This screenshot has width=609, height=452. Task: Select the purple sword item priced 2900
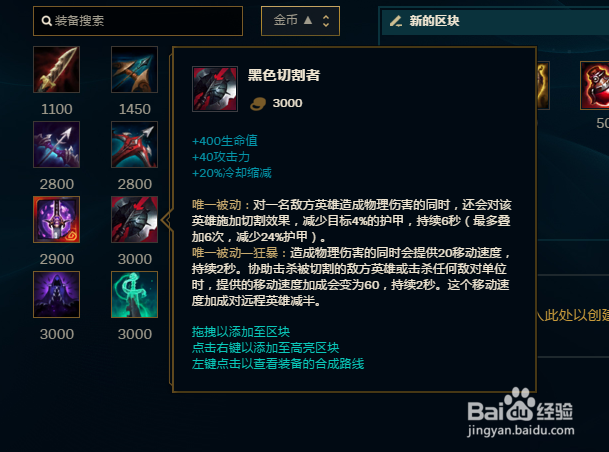click(56, 219)
